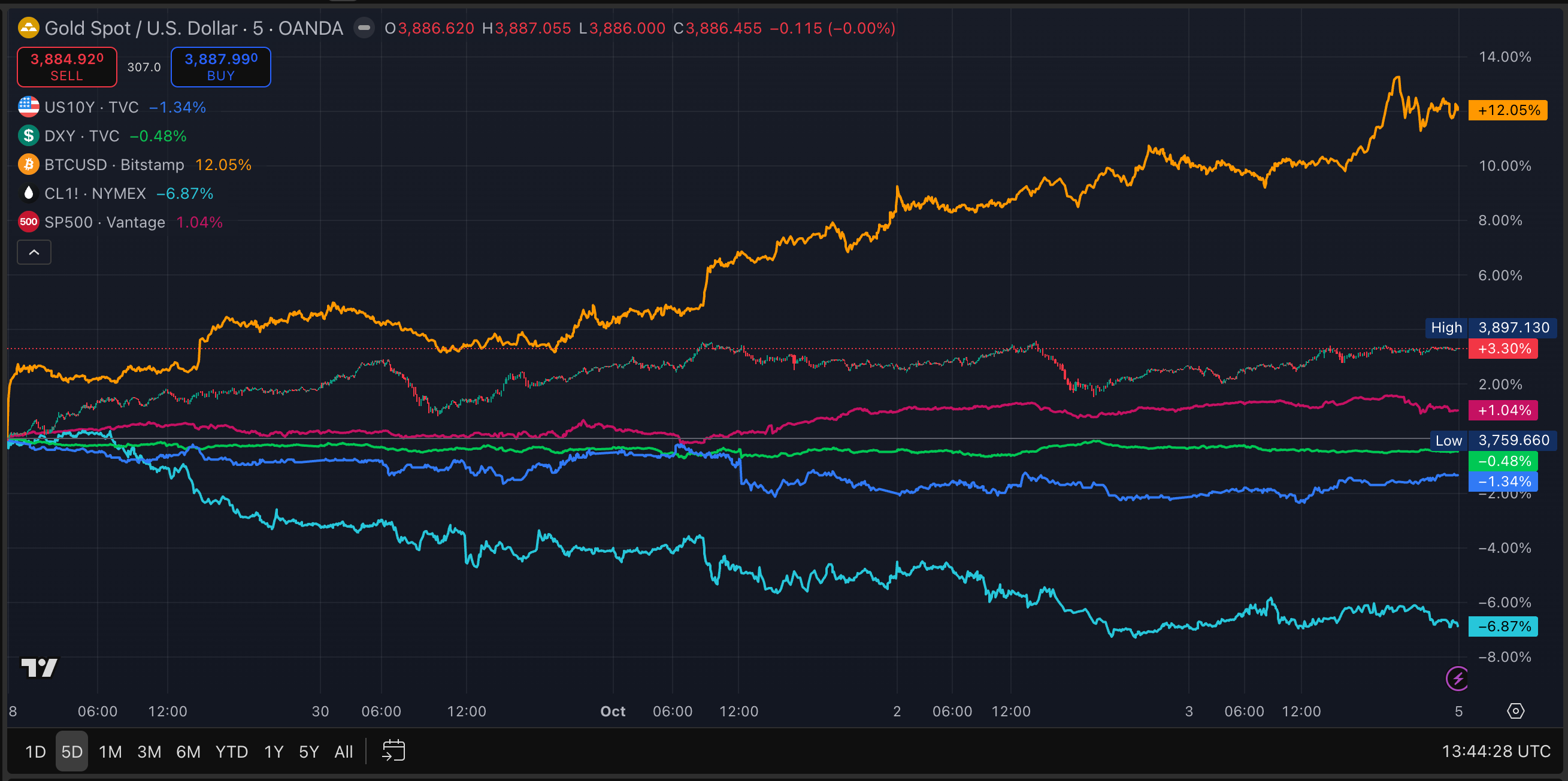Click the DXY dollar sign icon
This screenshot has height=781, width=1568.
click(28, 136)
